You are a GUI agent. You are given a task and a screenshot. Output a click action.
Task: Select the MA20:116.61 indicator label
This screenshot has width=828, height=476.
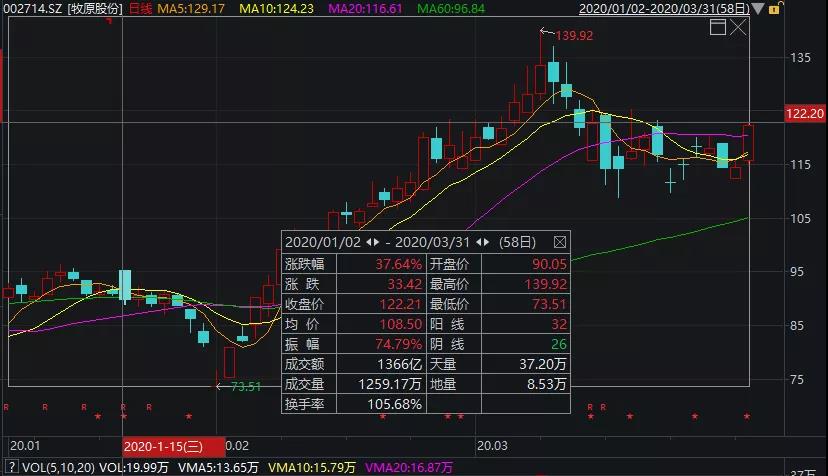tap(365, 8)
